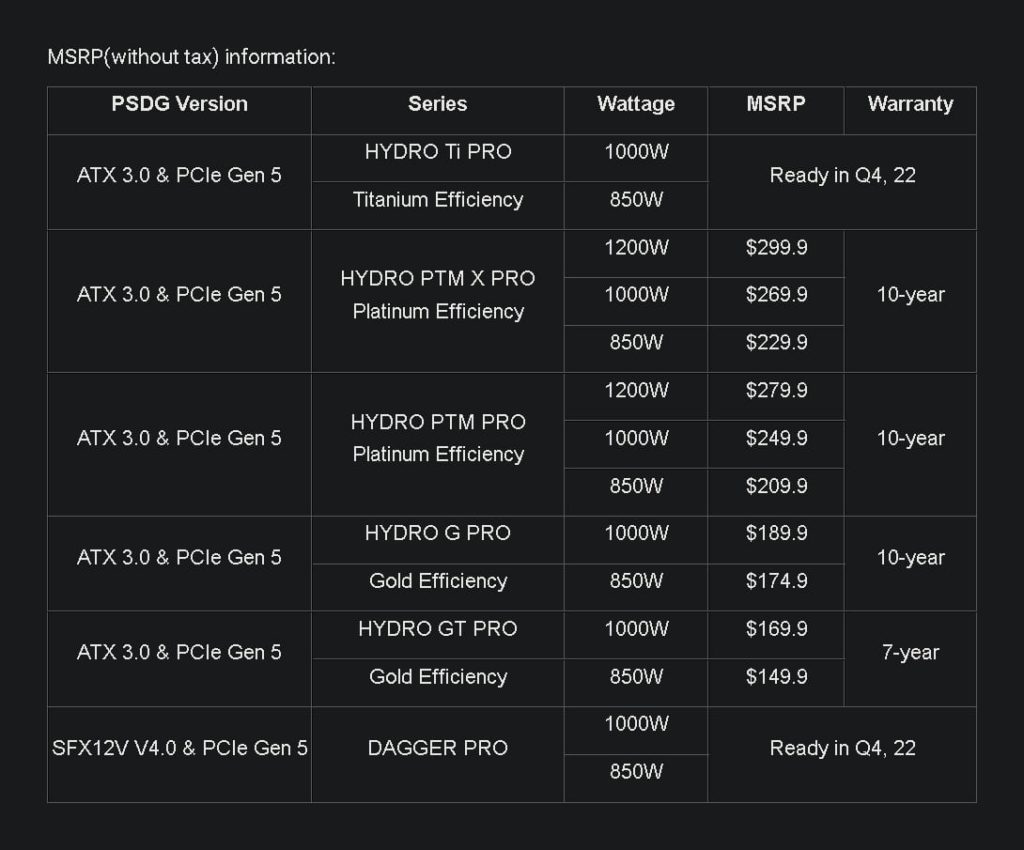Select the $269.9 MSRP value
The width and height of the screenshot is (1024, 850).
(x=776, y=295)
